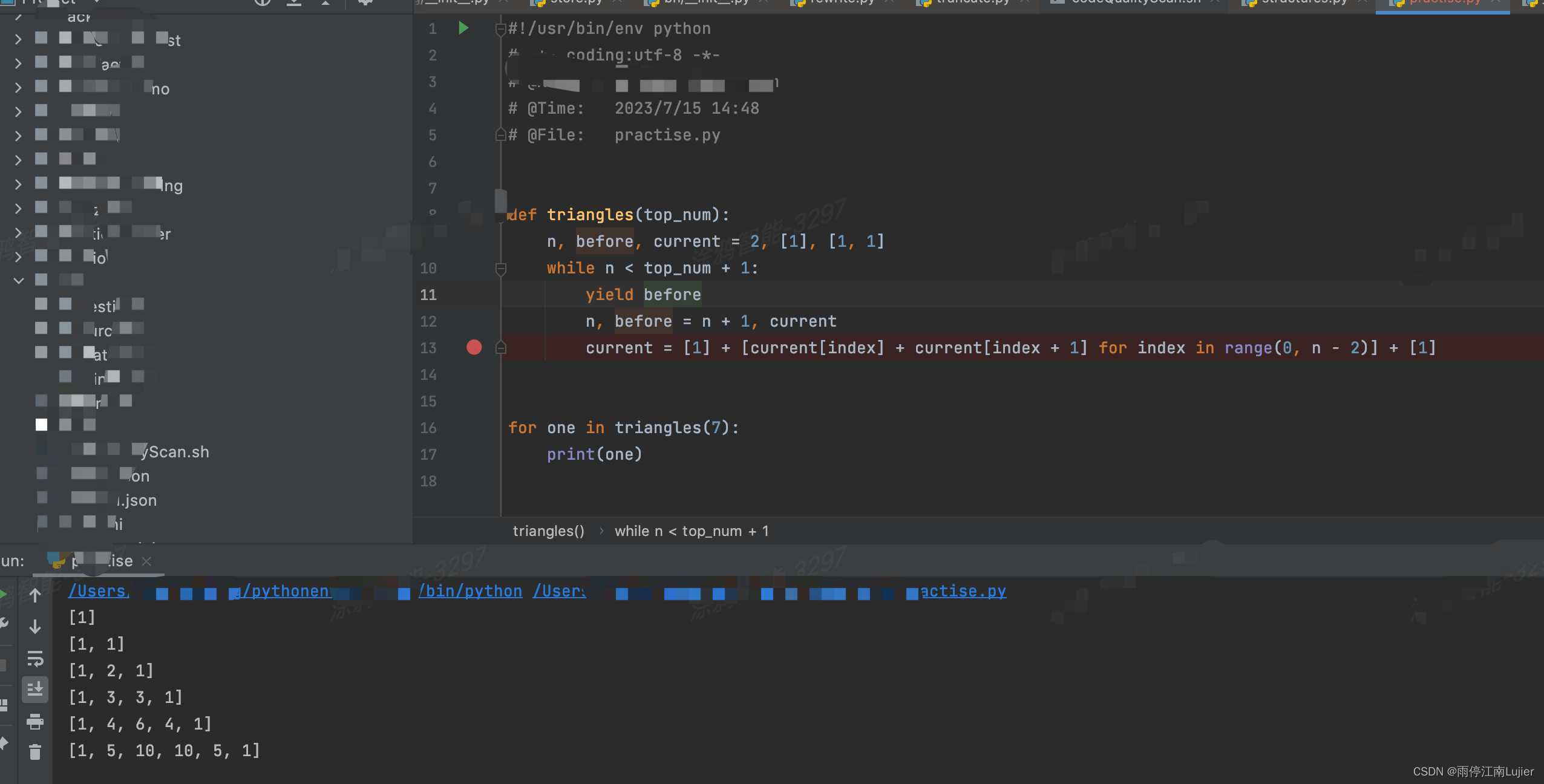Open the 'actise.py' link in console

point(963,591)
